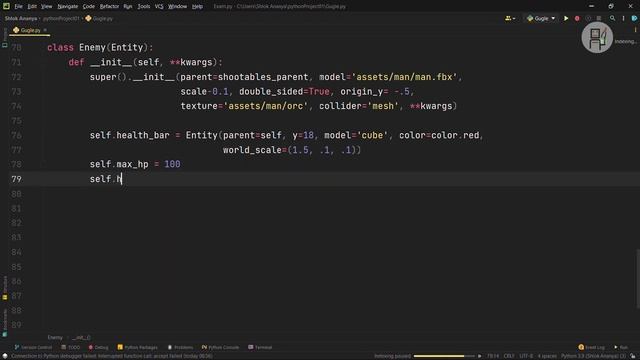Open the Navigate menu

tap(67, 7)
